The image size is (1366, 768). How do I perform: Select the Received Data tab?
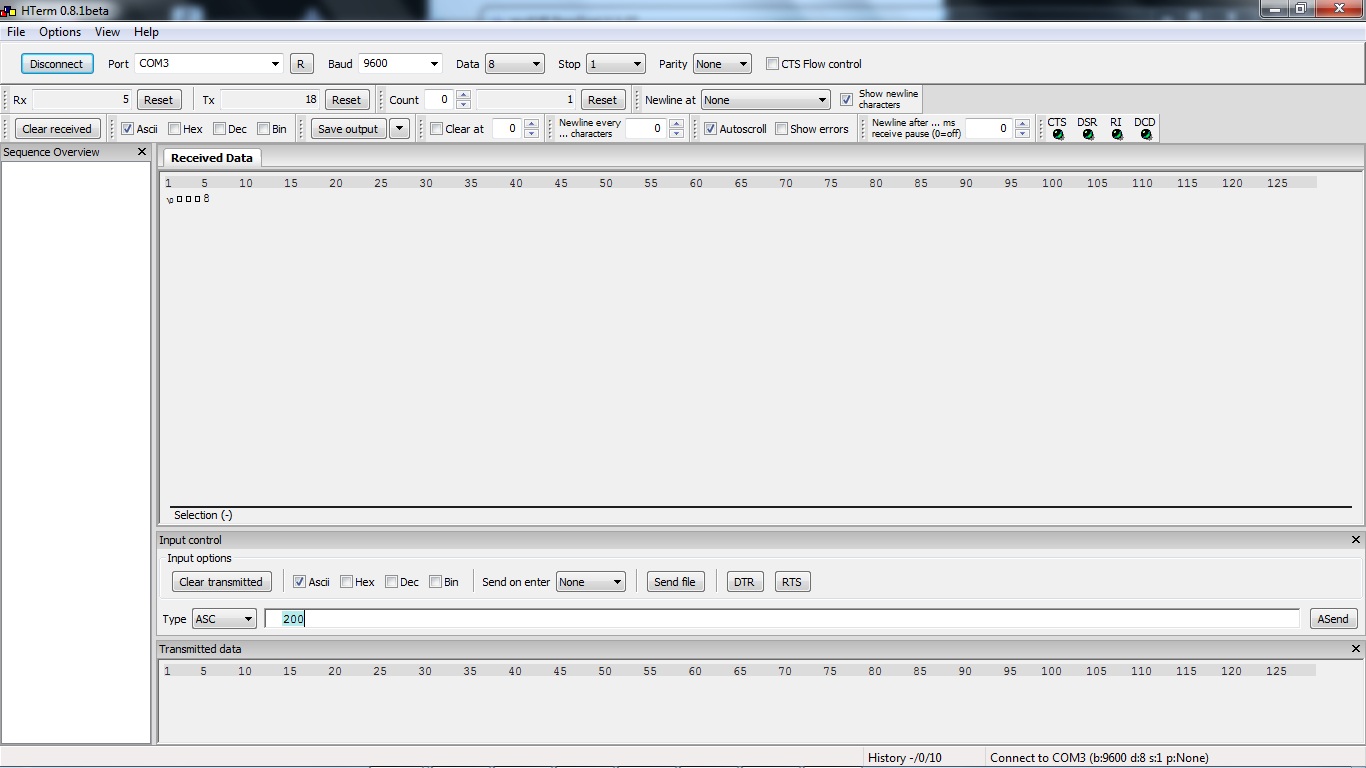point(212,158)
